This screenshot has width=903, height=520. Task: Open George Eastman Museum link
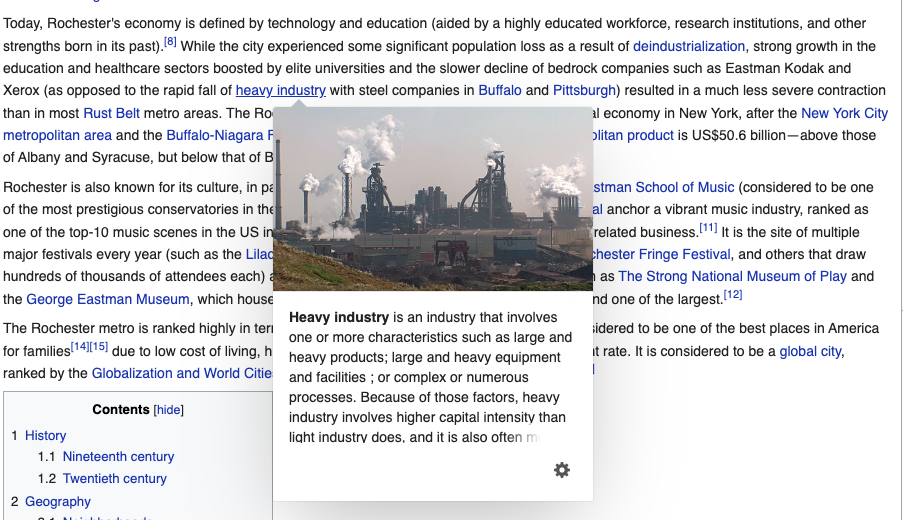point(108,299)
